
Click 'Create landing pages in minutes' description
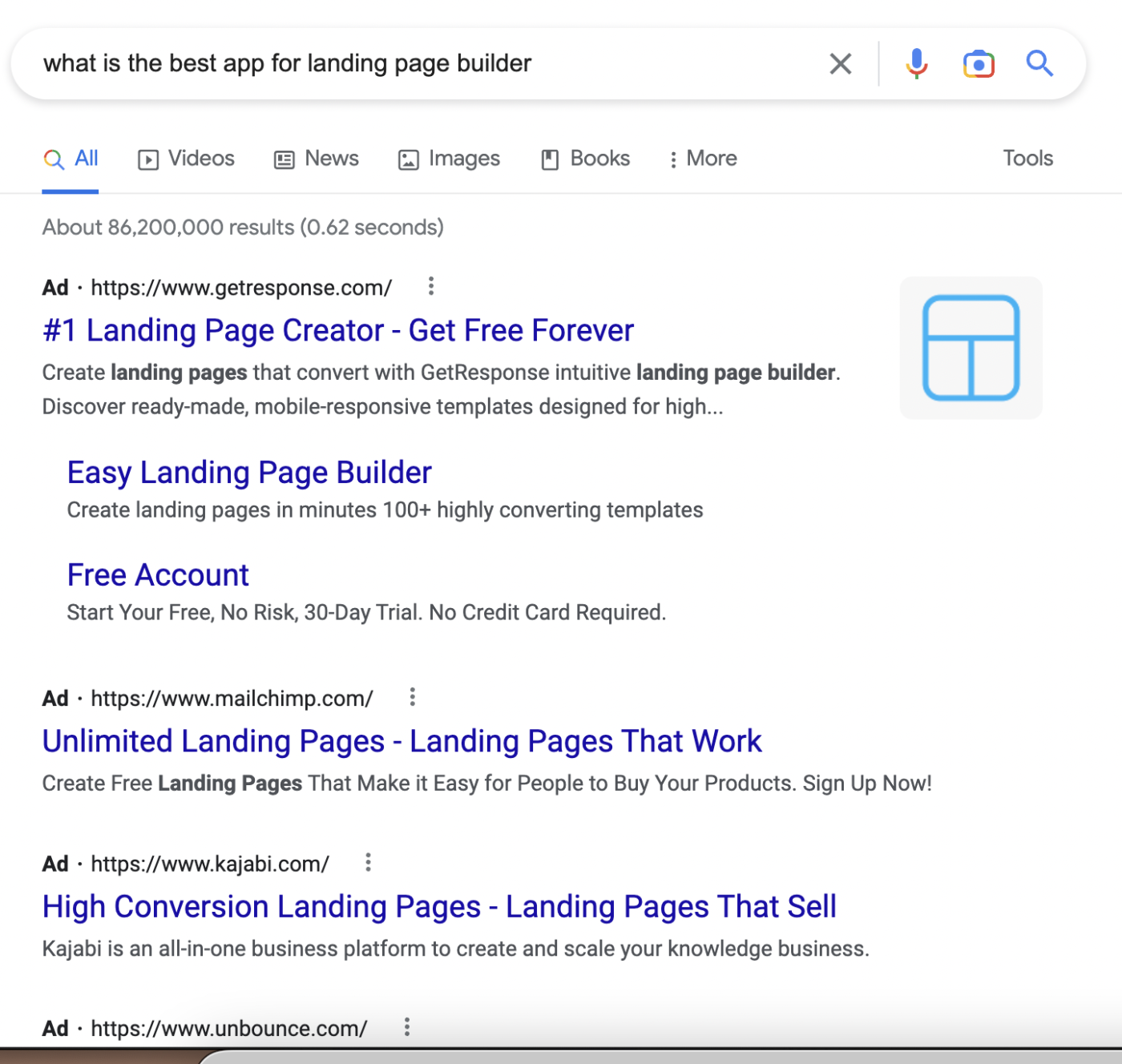tap(385, 510)
